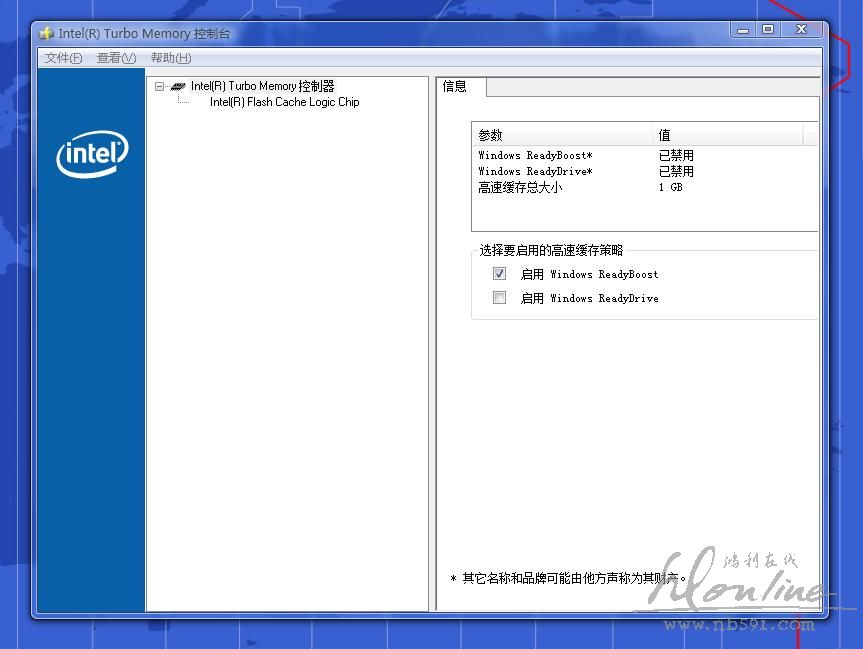This screenshot has width=863, height=649.
Task: Click the 1 GB value cell
Action: (670, 187)
